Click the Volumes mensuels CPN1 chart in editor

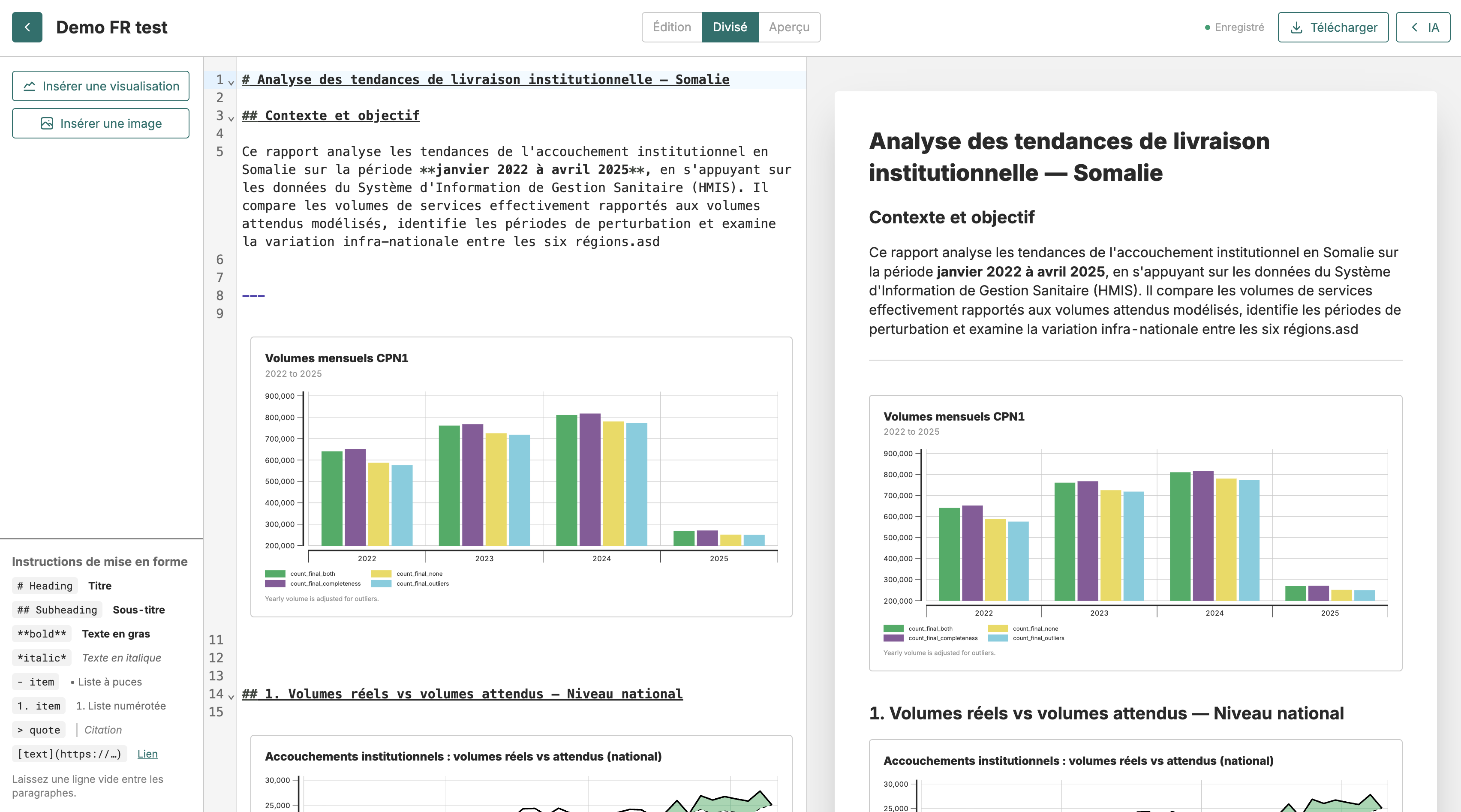(521, 476)
